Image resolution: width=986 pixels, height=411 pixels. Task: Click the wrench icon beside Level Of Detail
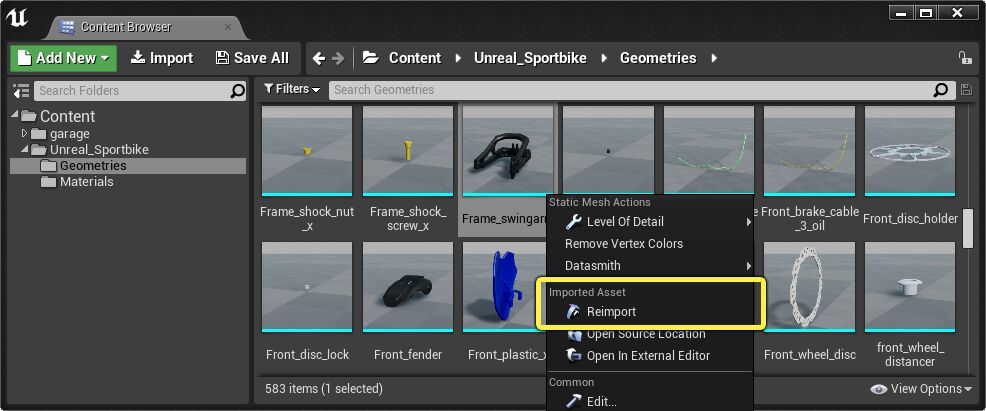[x=573, y=222]
